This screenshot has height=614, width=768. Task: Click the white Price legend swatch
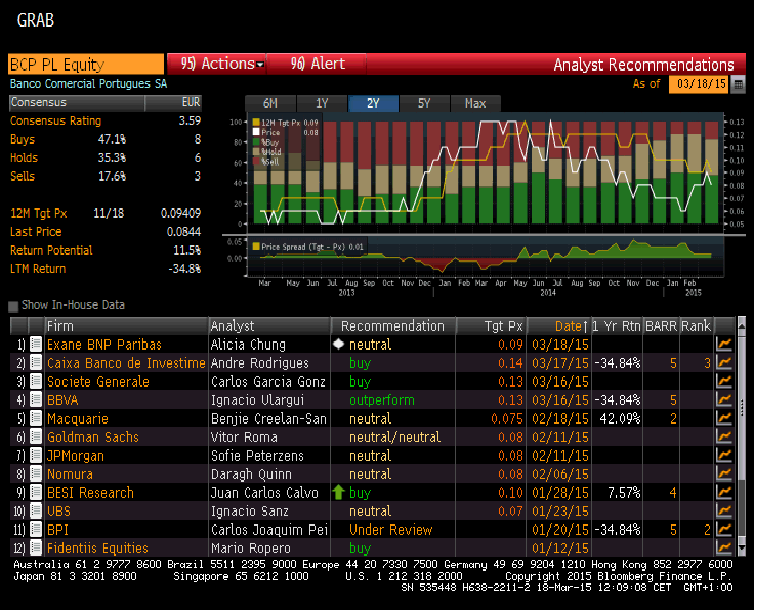[256, 132]
